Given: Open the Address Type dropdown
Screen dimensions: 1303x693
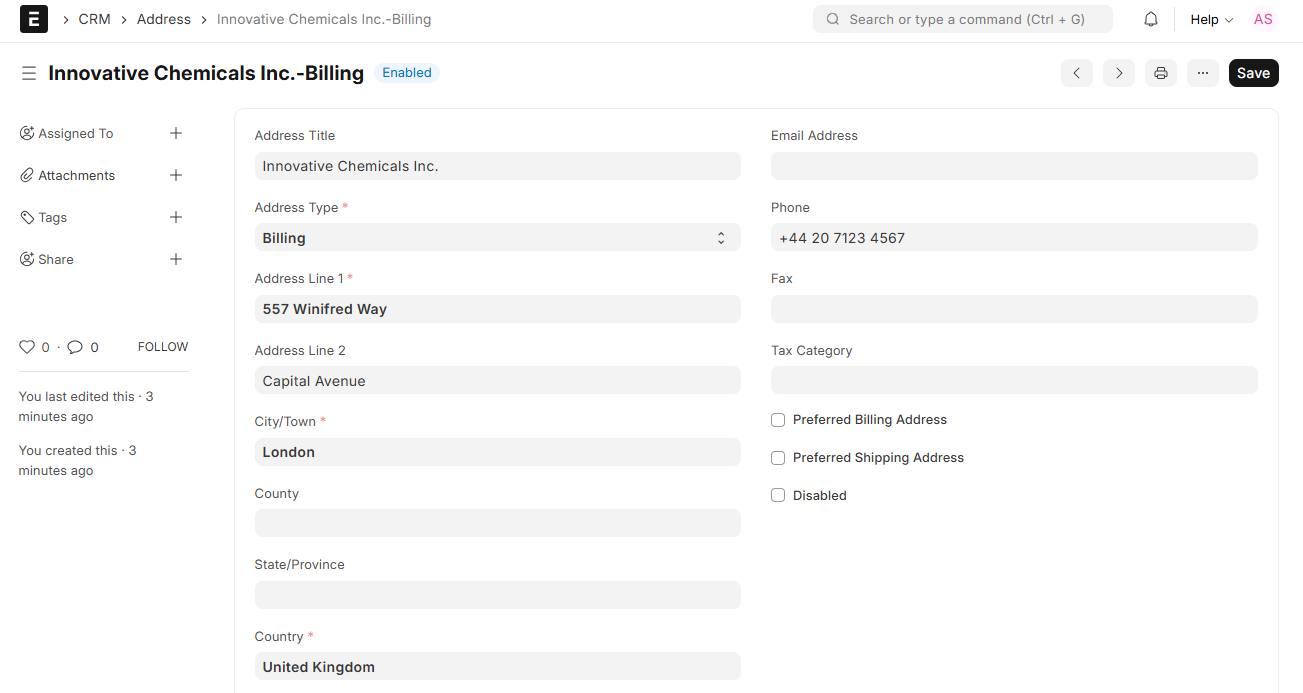Looking at the screenshot, I should click(497, 238).
